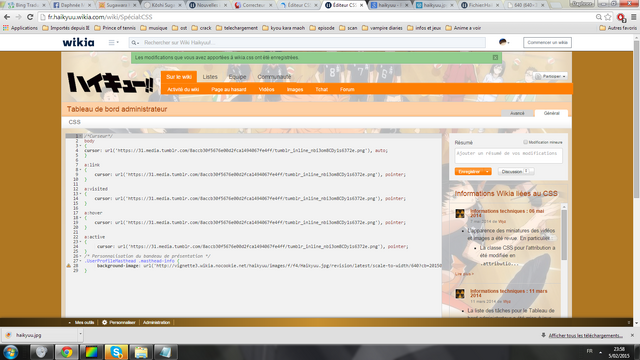Open the Communauté navigation menu
The height and width of the screenshot is (360, 640).
[x=274, y=77]
